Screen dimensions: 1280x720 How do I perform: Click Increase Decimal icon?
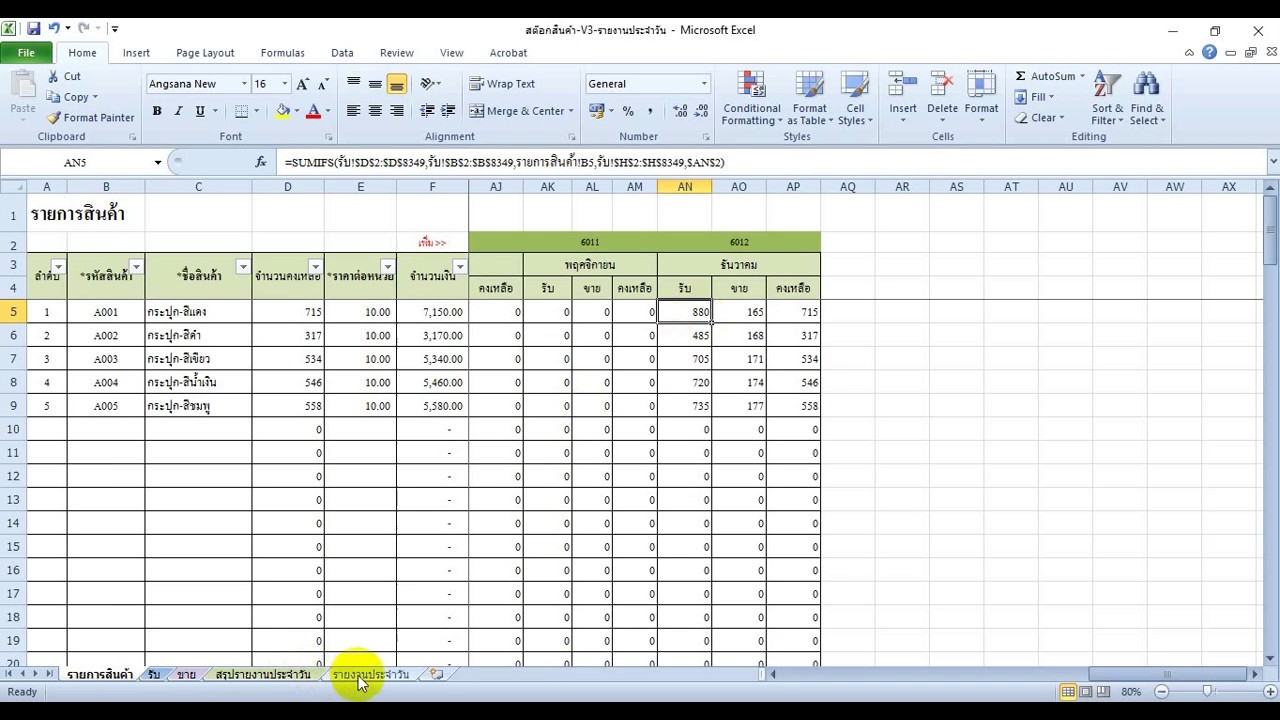point(681,111)
